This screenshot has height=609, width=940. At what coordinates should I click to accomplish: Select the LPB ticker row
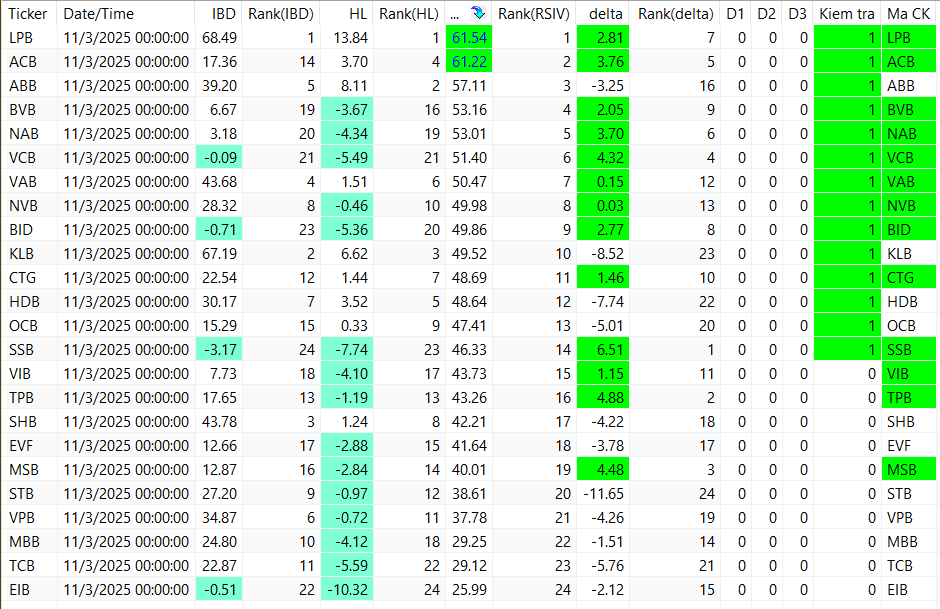(469, 38)
